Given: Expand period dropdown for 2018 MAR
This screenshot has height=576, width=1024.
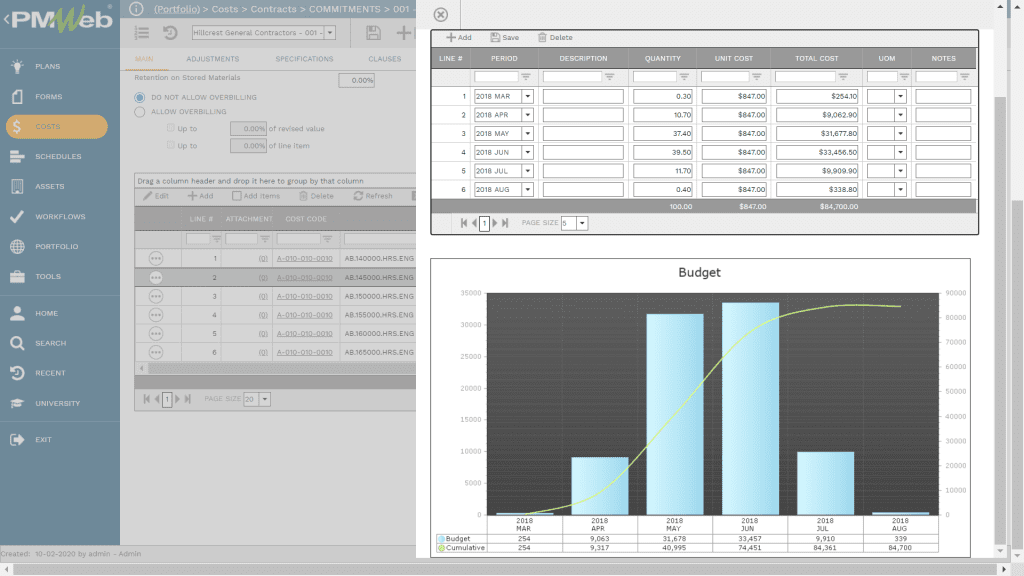Looking at the screenshot, I should point(528,97).
